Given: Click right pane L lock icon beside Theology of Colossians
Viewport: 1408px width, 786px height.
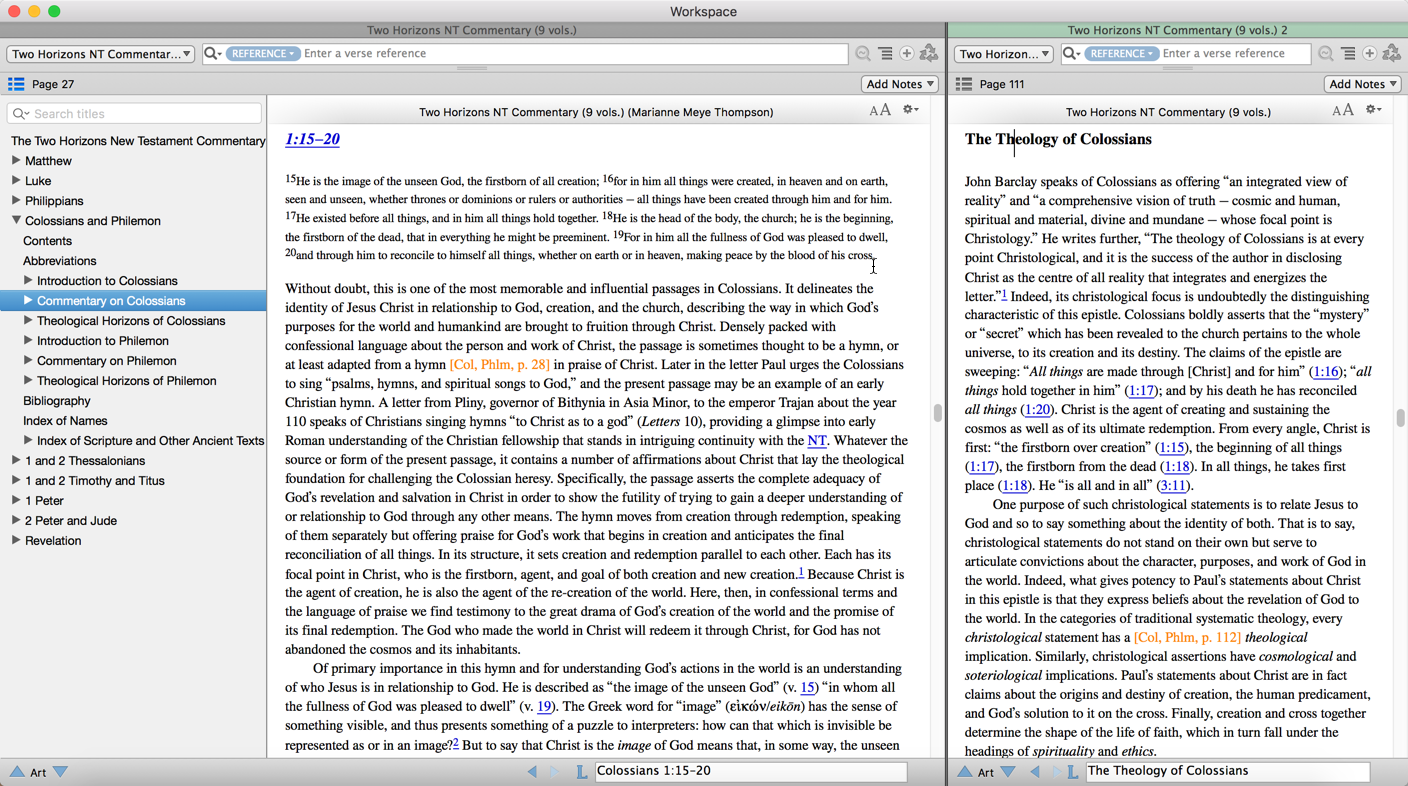Looking at the screenshot, I should 1073,771.
